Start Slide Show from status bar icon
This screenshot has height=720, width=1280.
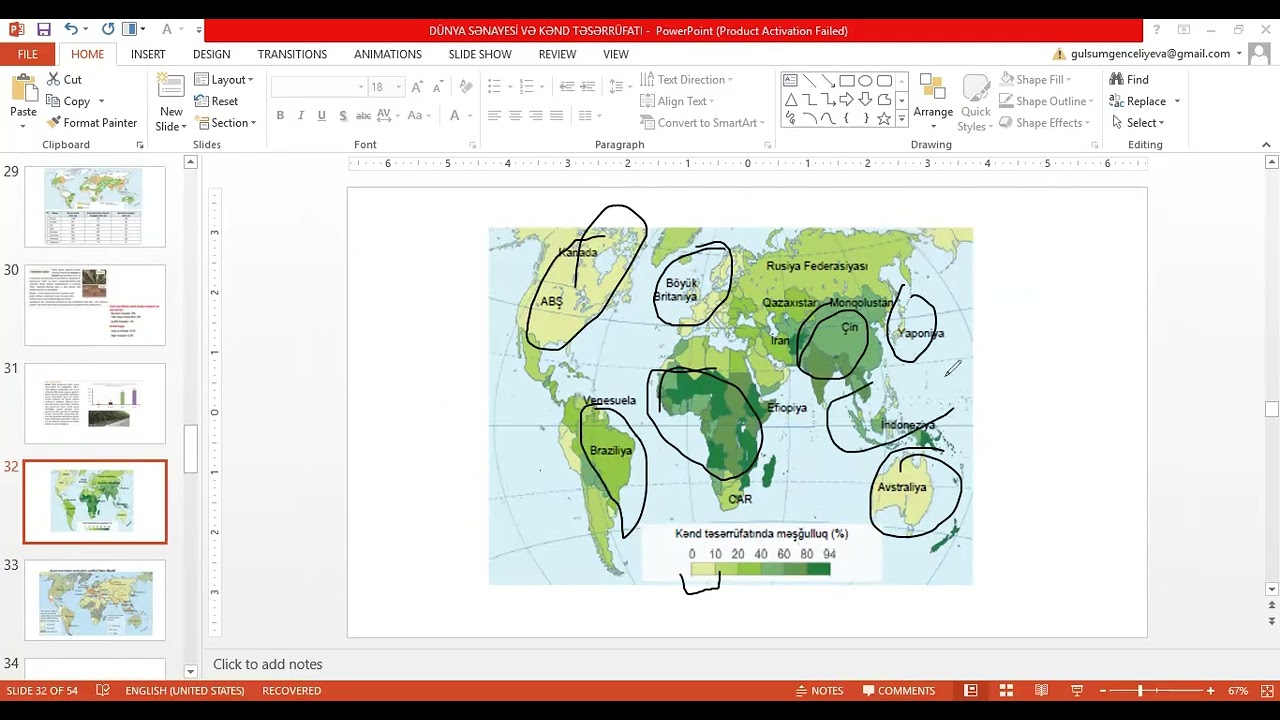(x=1077, y=691)
